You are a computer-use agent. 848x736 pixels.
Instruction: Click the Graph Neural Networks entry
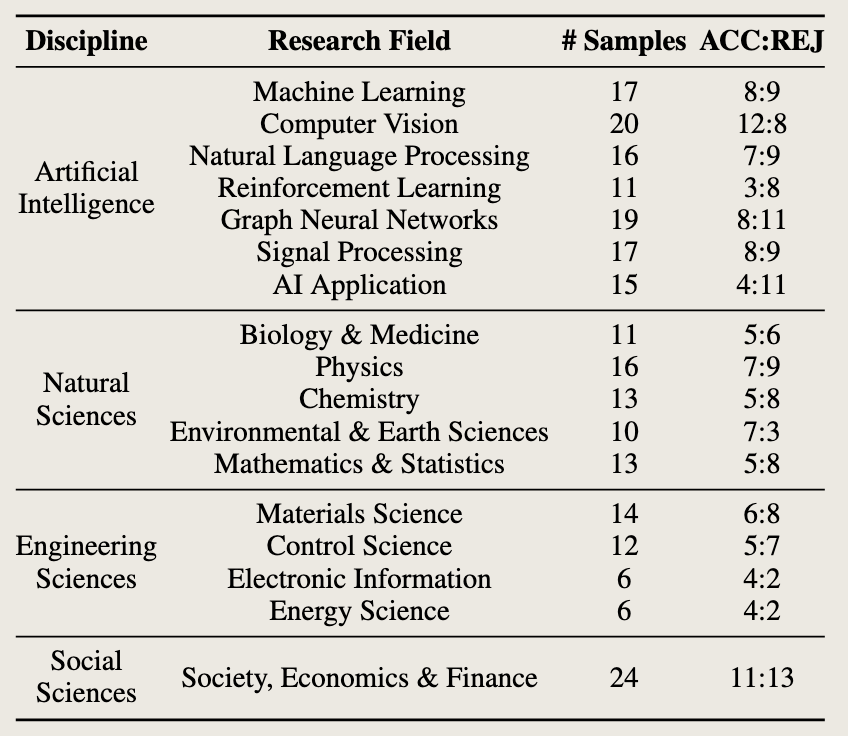pyautogui.click(x=359, y=220)
